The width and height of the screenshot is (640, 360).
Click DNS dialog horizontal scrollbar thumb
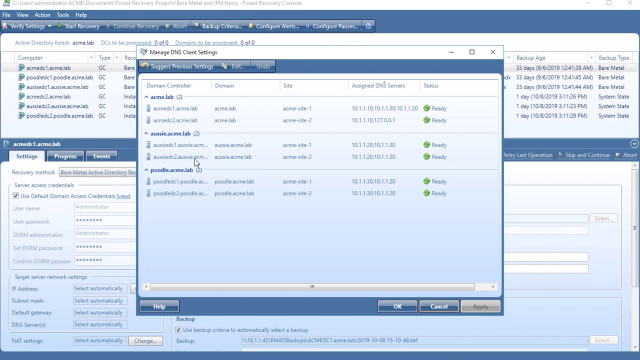point(312,287)
